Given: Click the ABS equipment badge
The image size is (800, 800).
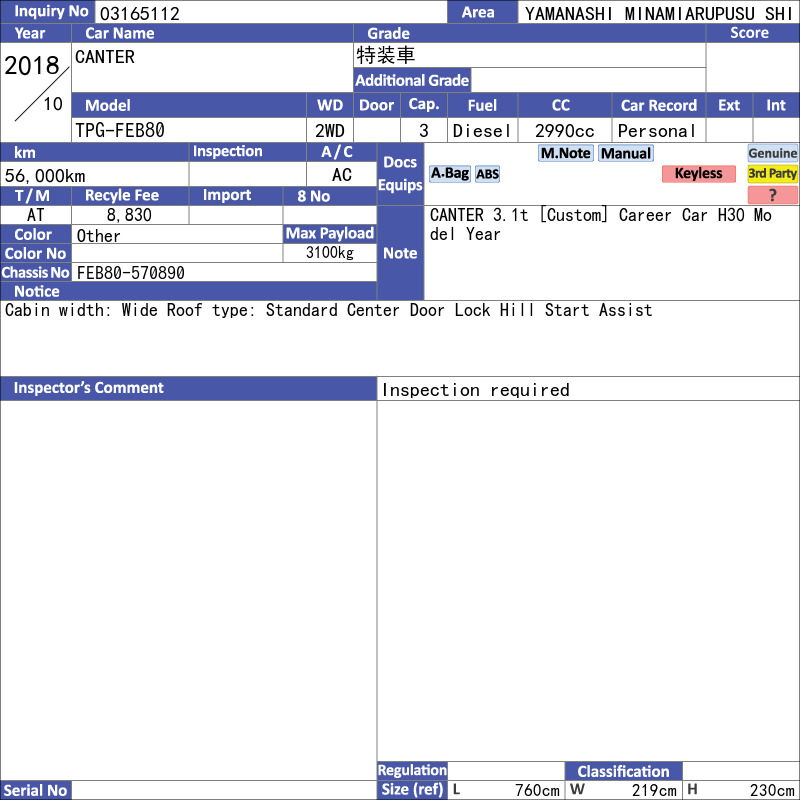Looking at the screenshot, I should [x=487, y=174].
